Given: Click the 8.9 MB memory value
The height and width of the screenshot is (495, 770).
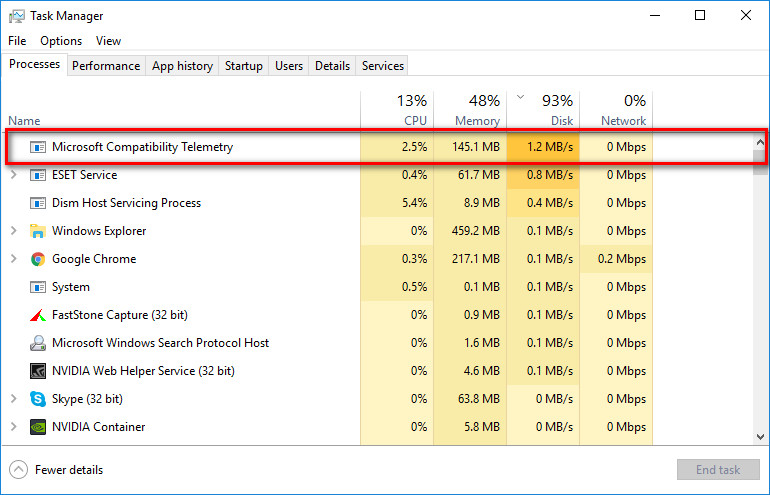Looking at the screenshot, I should click(x=482, y=203).
